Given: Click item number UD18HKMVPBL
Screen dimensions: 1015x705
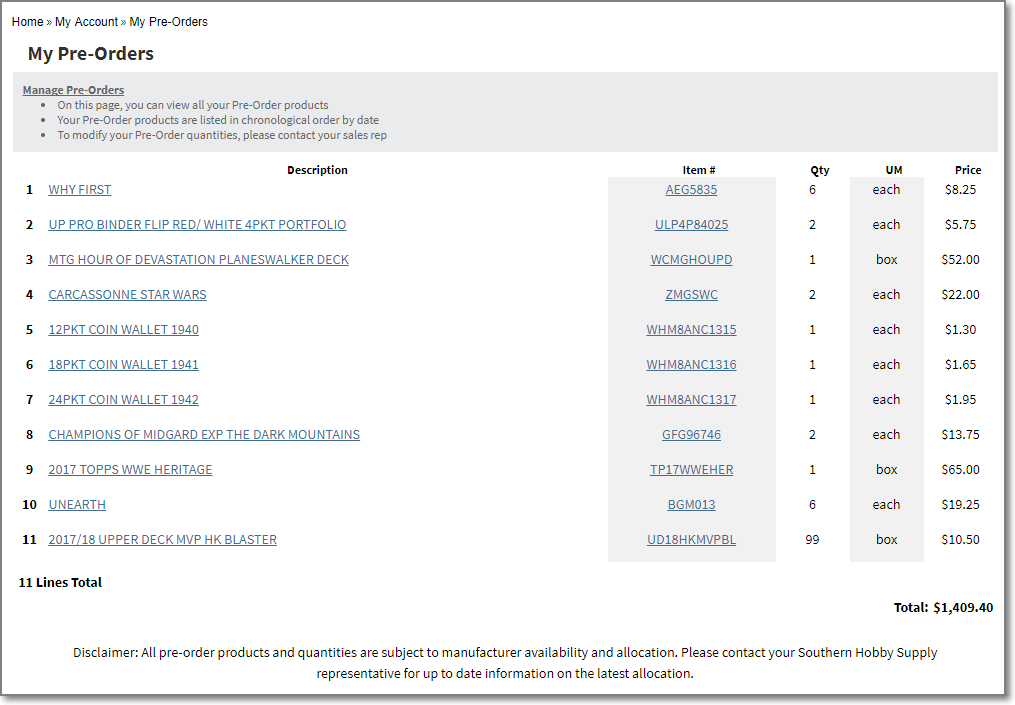Looking at the screenshot, I should point(691,539).
